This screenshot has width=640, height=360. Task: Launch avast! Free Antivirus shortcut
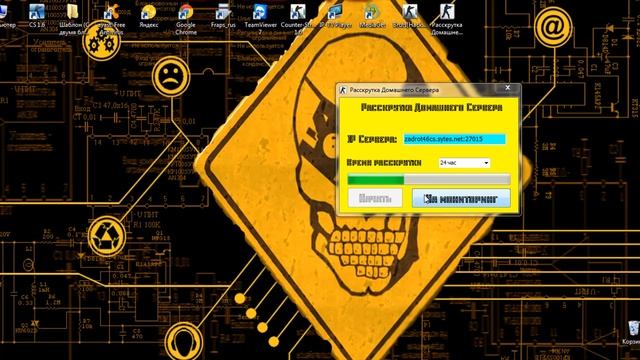(x=111, y=18)
